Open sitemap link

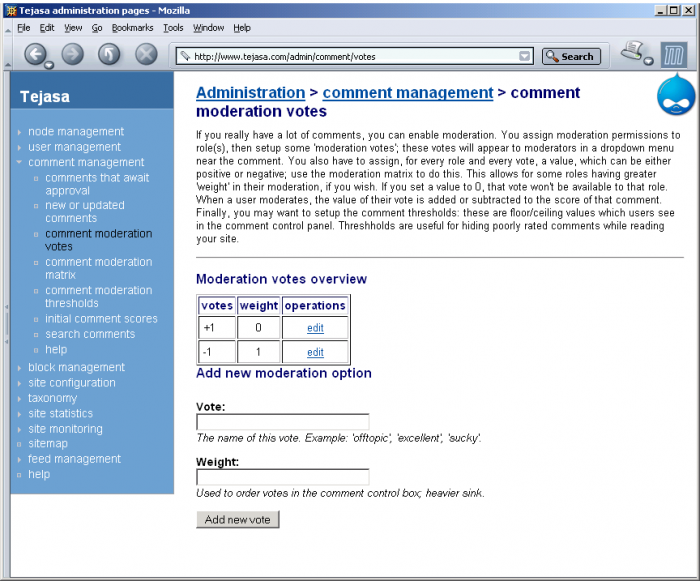(48, 443)
